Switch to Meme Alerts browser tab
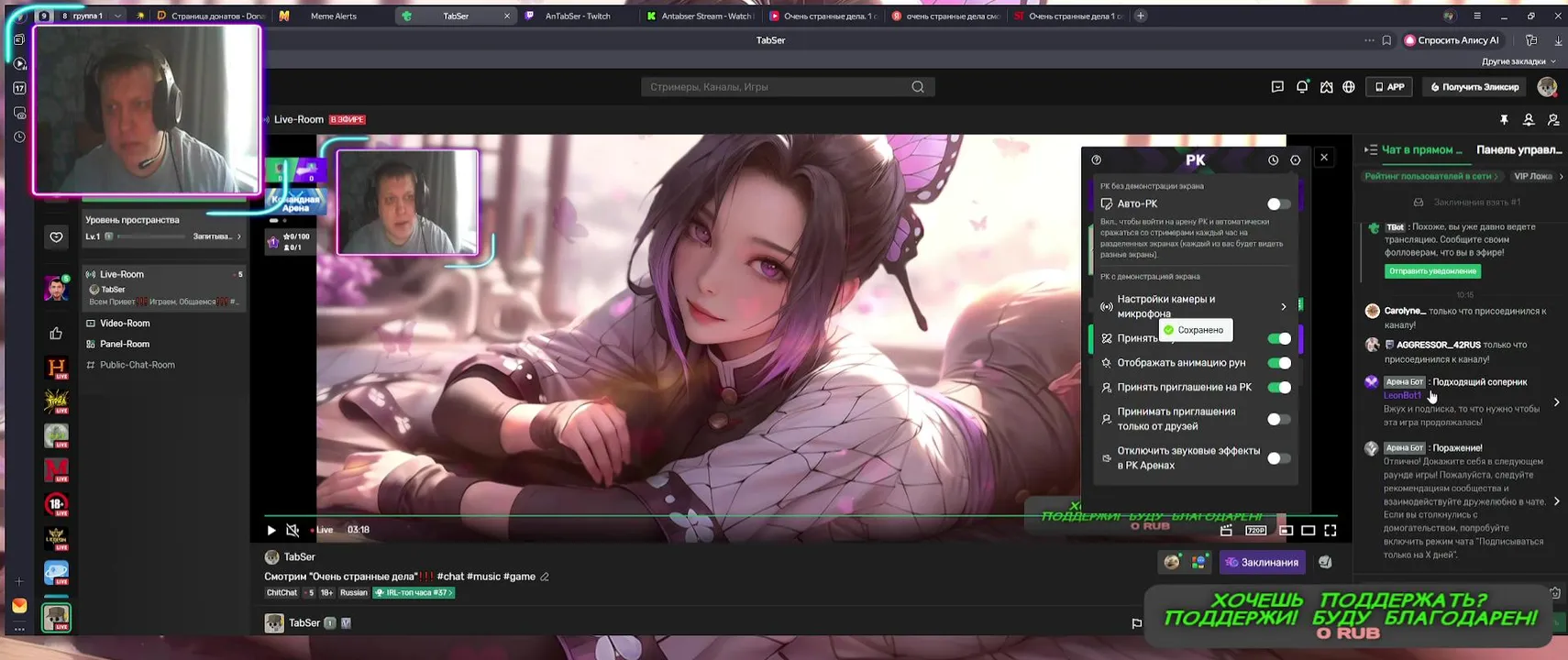The width and height of the screenshot is (1568, 660). click(334, 16)
